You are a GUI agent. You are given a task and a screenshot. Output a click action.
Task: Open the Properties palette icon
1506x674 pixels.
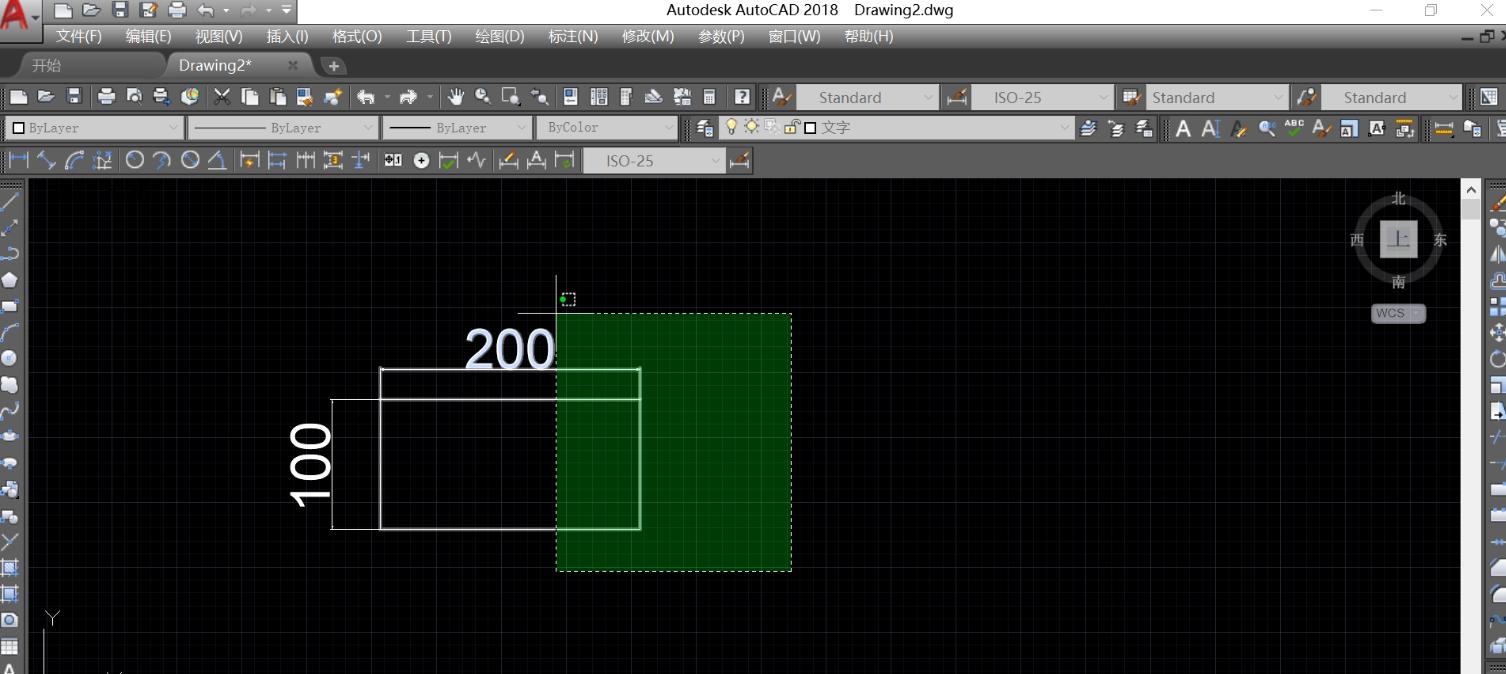point(570,97)
